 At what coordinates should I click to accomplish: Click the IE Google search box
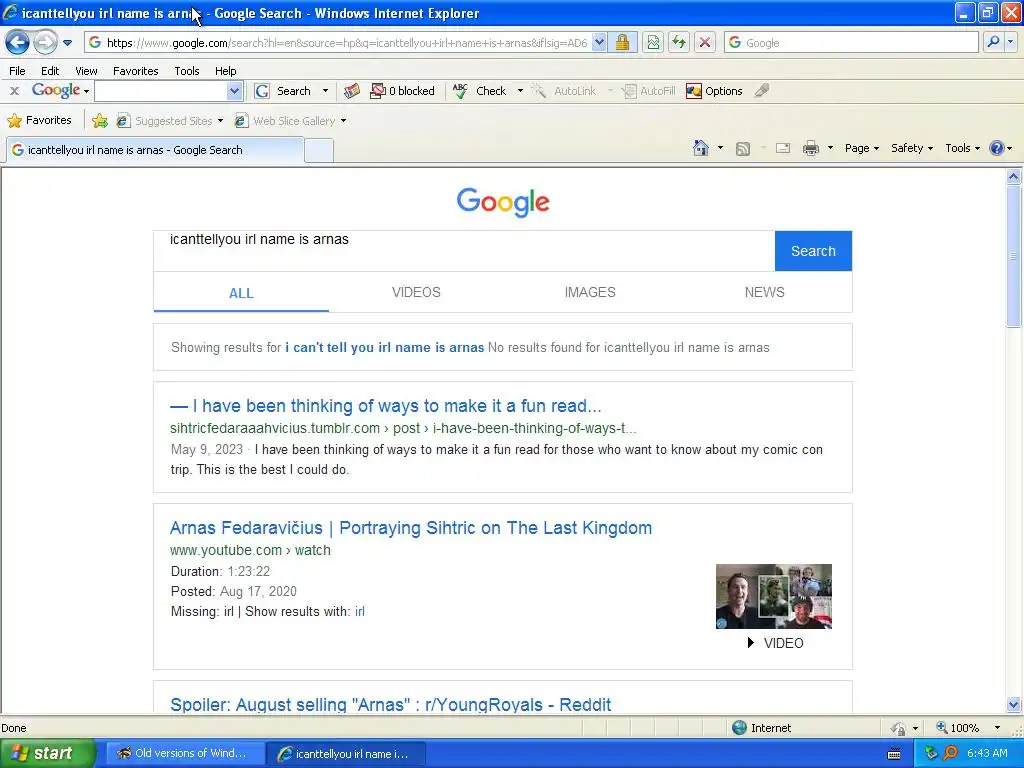click(x=851, y=43)
